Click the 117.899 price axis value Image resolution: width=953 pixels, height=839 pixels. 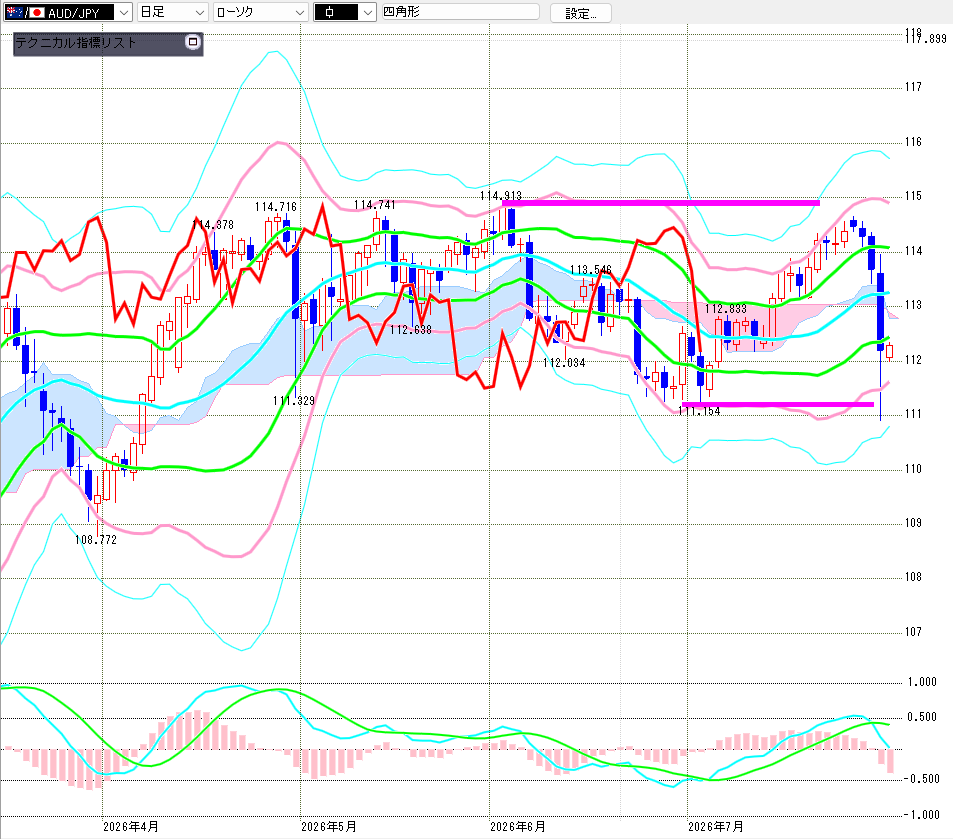pyautogui.click(x=926, y=39)
